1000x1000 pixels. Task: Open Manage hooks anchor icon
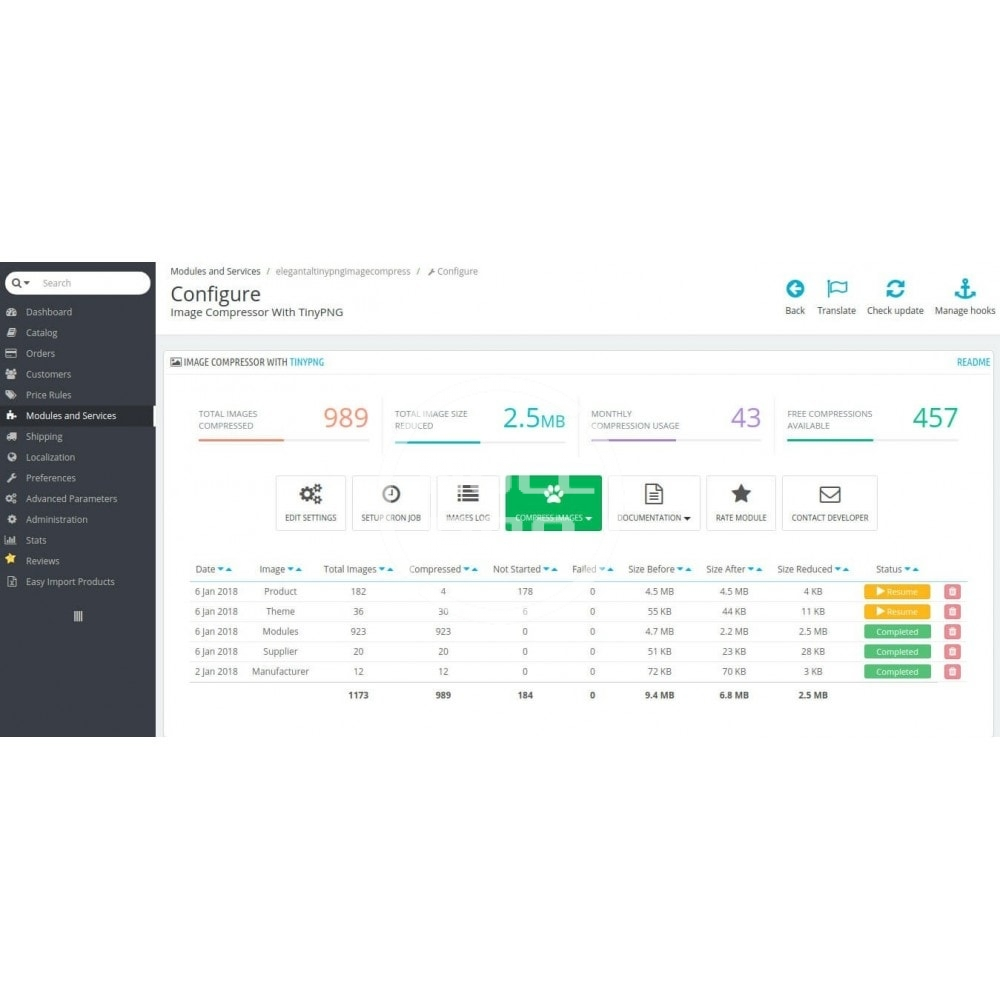964,290
